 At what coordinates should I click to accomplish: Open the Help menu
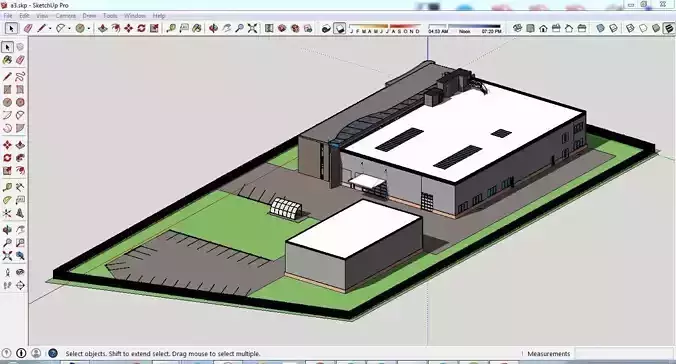click(159, 16)
